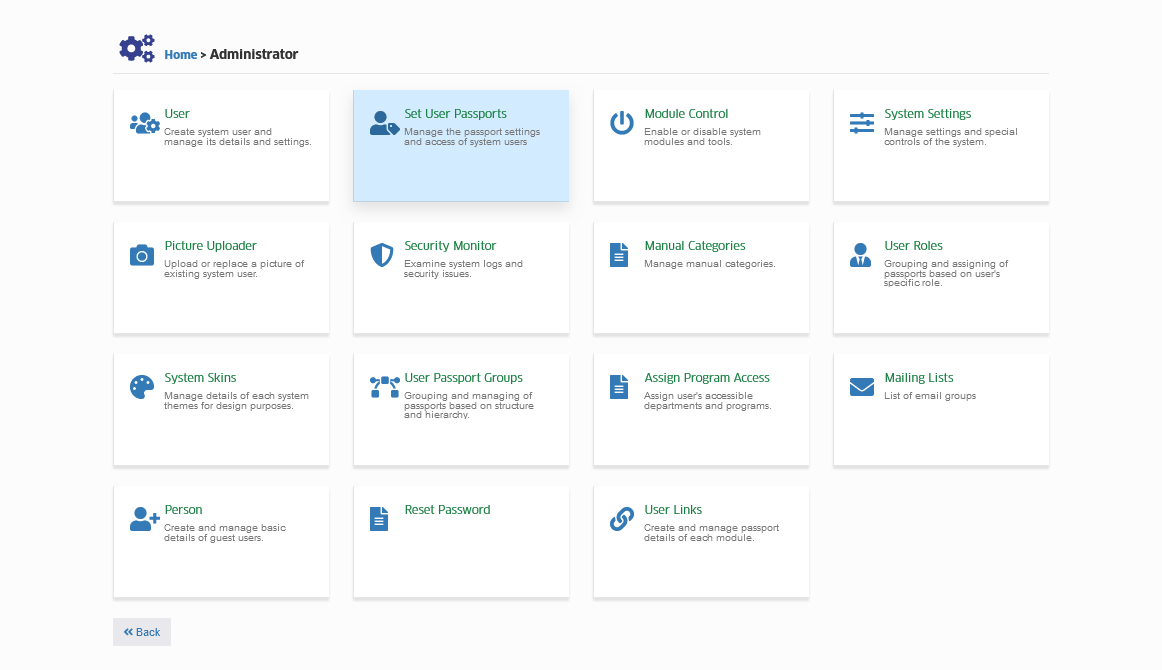1162x670 pixels.
Task: Click 'Manage manual categories.' description
Action: (710, 264)
